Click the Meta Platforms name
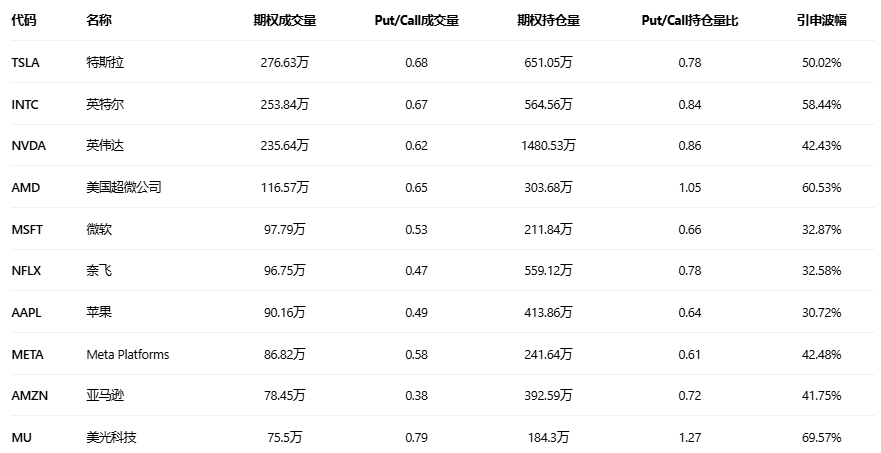The height and width of the screenshot is (453, 881). [x=128, y=354]
